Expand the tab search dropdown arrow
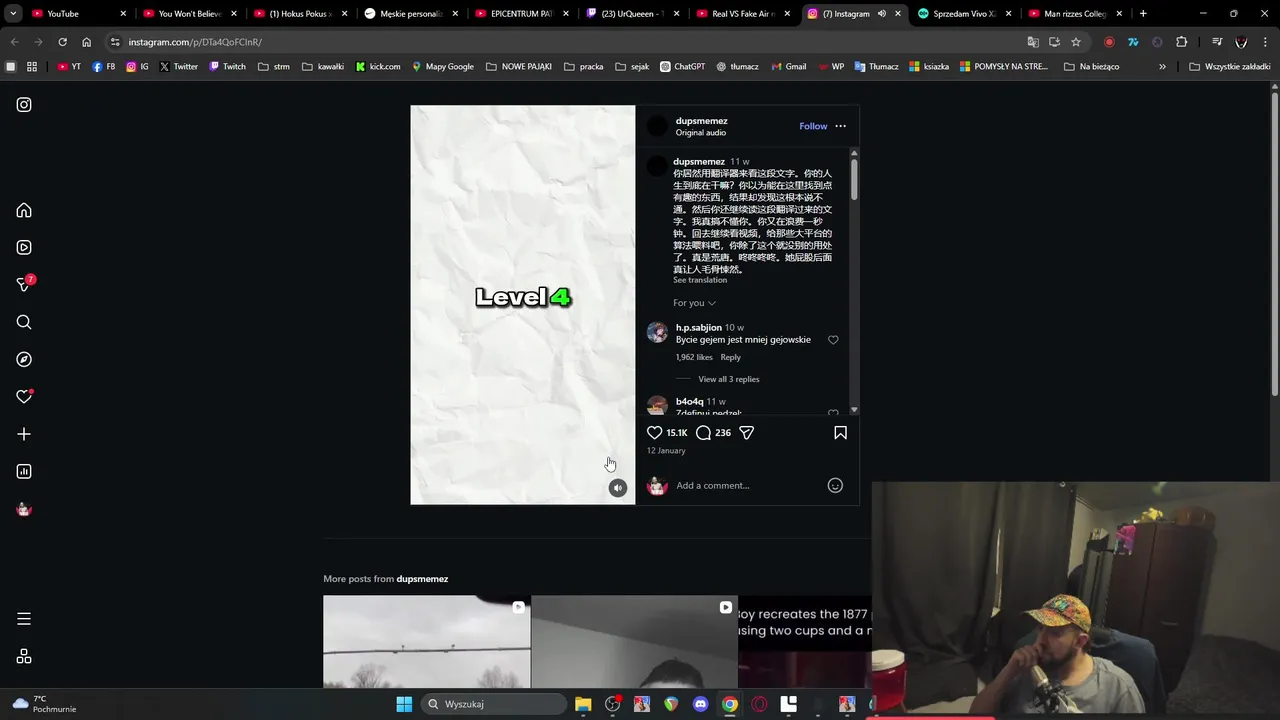The height and width of the screenshot is (720, 1280). point(13,14)
